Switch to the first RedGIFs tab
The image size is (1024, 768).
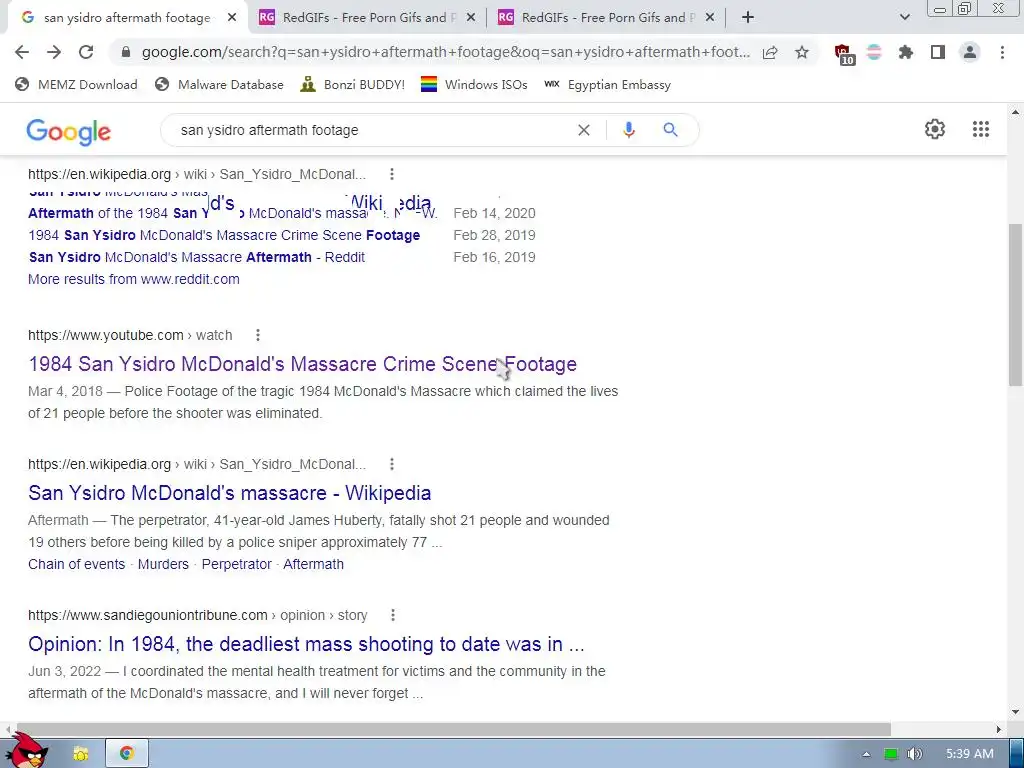click(x=364, y=18)
